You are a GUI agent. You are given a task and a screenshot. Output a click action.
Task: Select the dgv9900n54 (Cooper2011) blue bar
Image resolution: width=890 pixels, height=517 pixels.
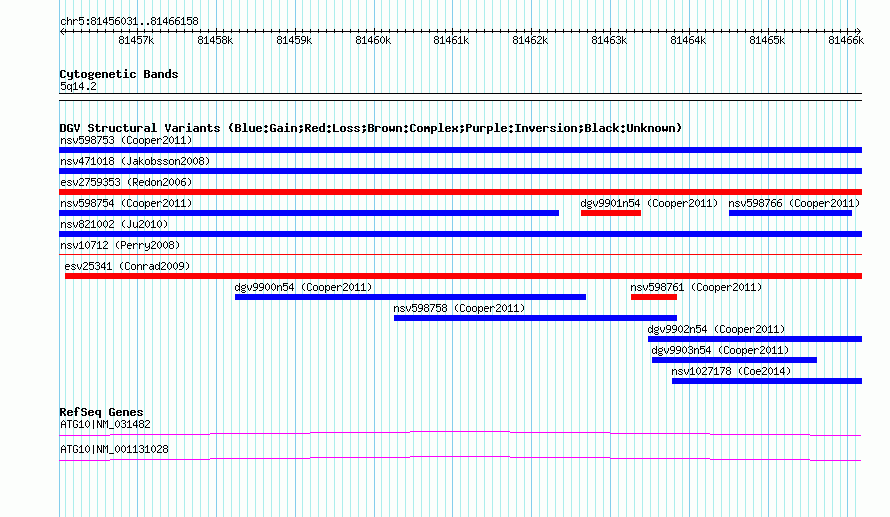pyautogui.click(x=410, y=297)
